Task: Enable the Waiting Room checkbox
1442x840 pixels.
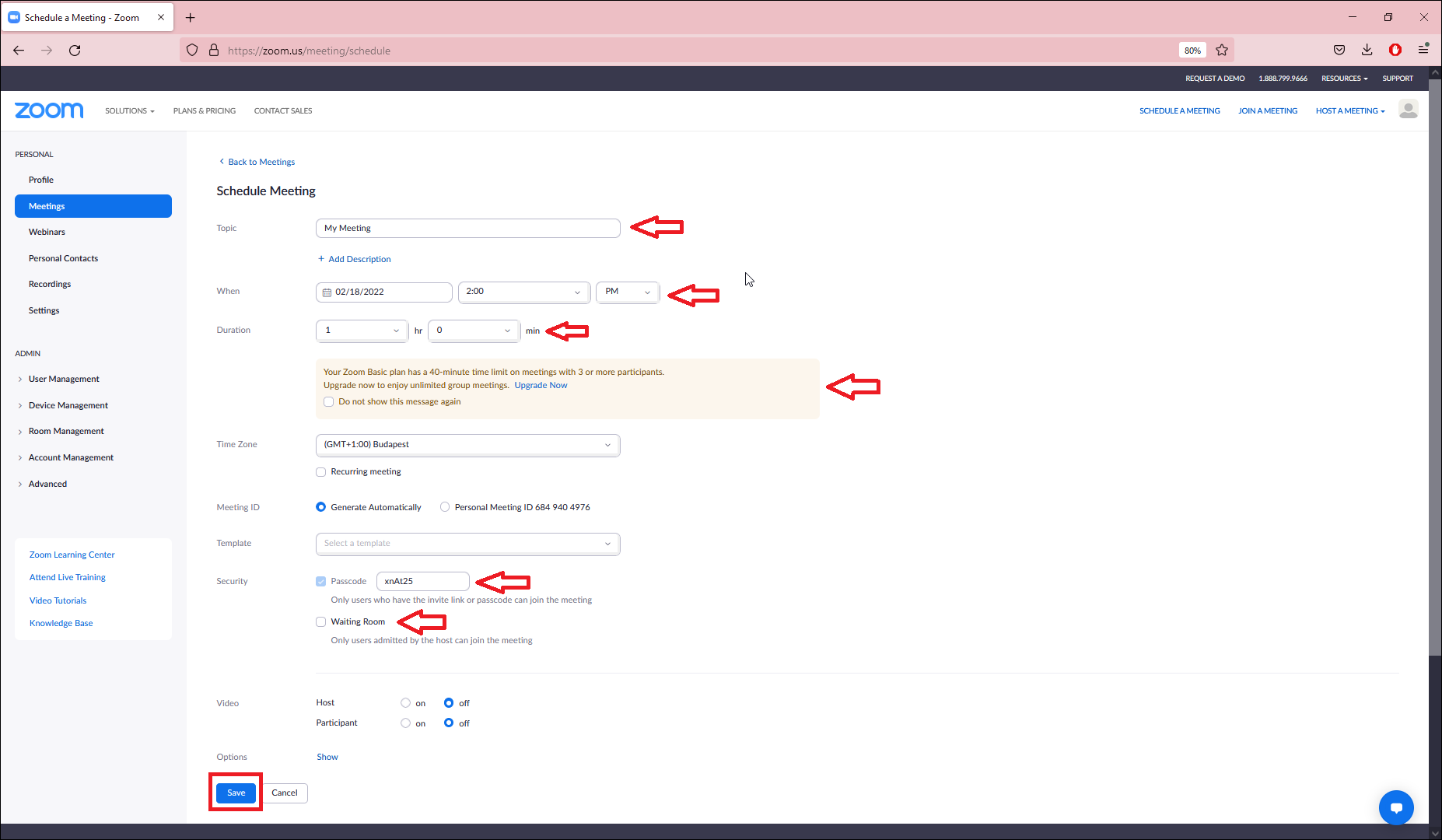Action: coord(320,621)
